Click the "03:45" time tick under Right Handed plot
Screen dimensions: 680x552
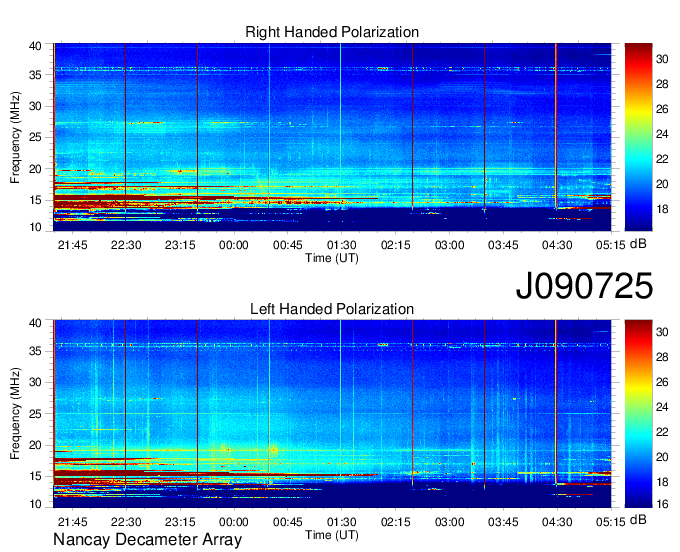click(503, 245)
